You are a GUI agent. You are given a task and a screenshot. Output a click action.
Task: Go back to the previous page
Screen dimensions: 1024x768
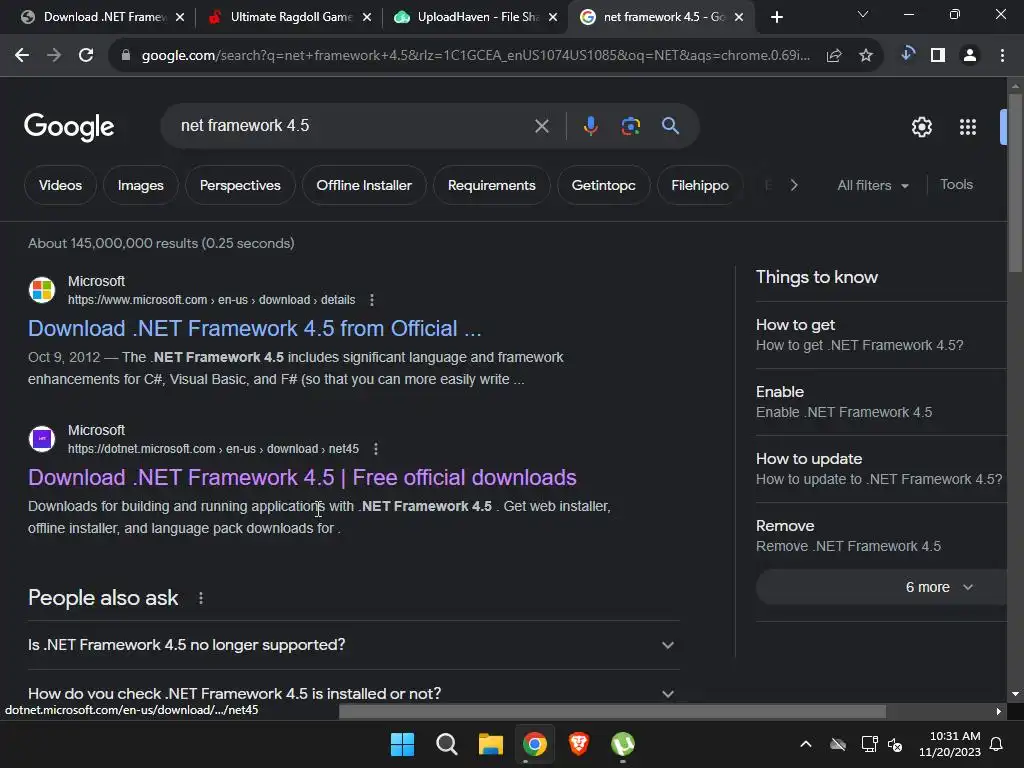[x=22, y=56]
